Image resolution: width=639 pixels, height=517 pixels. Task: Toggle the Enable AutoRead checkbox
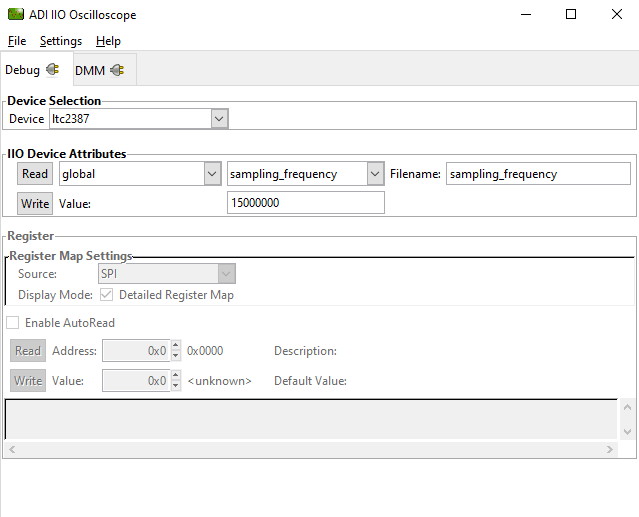[13, 323]
